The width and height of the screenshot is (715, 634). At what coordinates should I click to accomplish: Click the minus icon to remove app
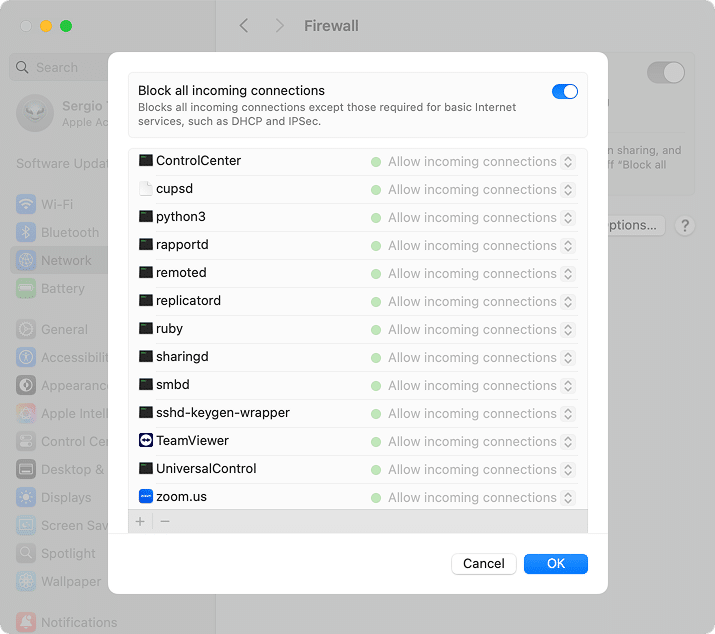pyautogui.click(x=165, y=521)
